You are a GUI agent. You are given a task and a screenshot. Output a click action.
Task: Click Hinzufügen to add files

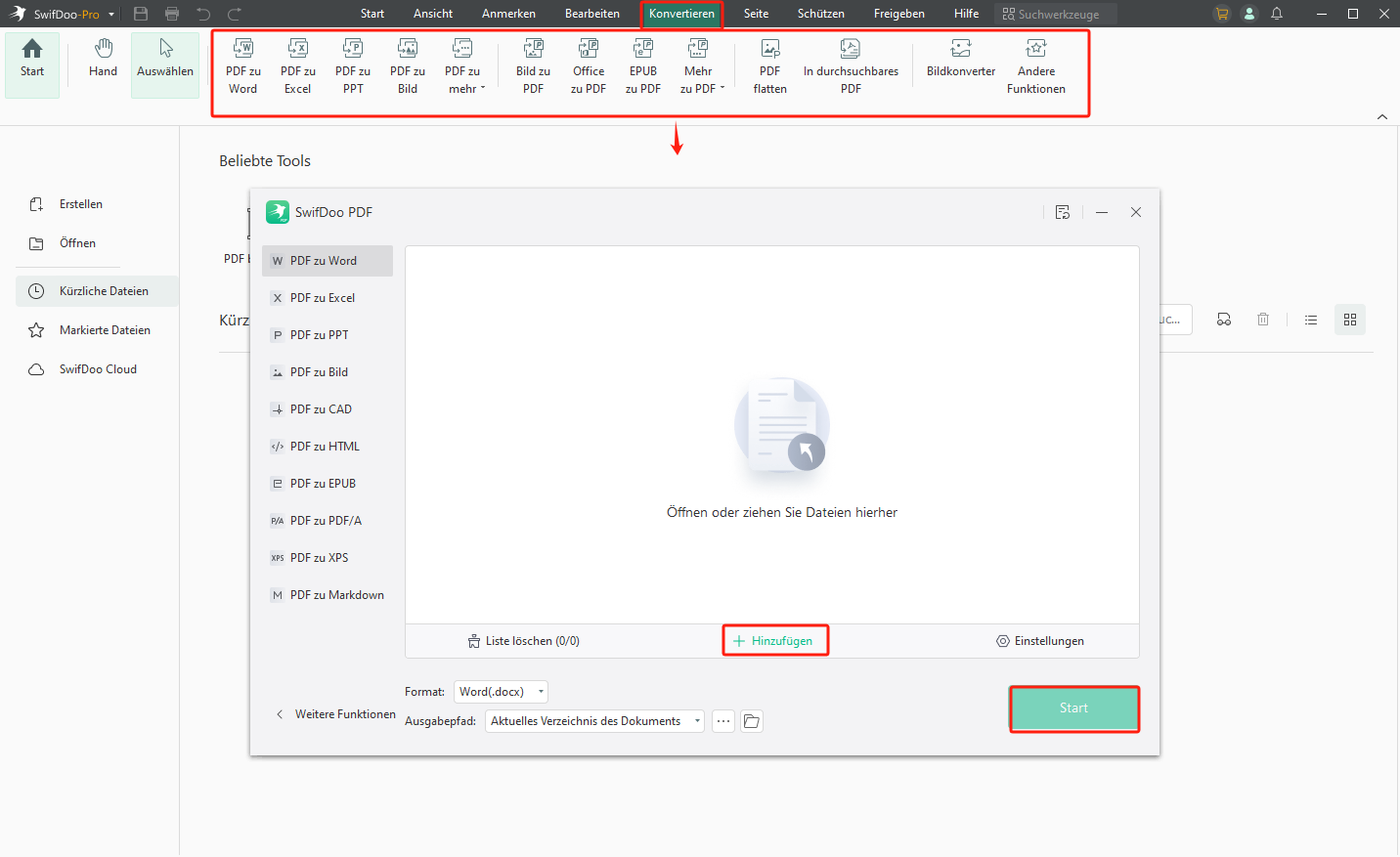[x=773, y=641]
